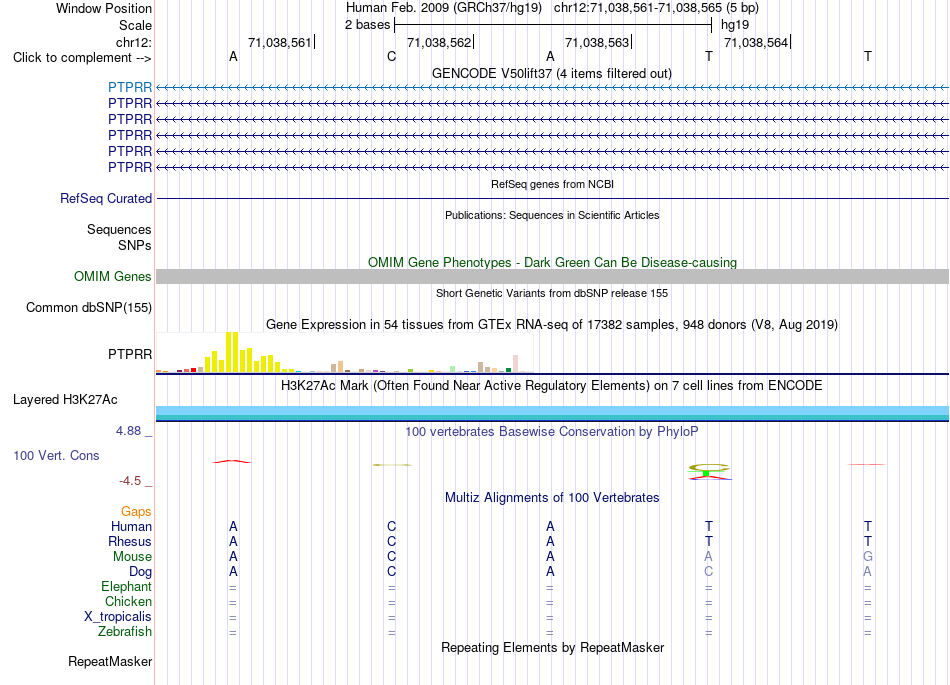Click the chr12: base position label

coord(133,42)
